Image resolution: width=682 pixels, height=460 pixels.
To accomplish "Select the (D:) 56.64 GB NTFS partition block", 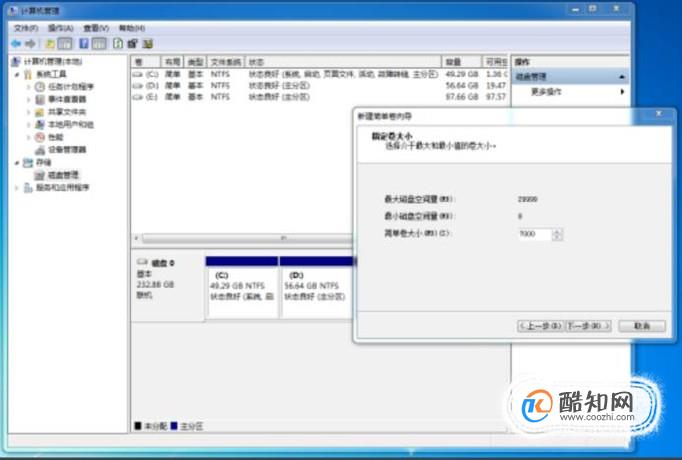I will [x=317, y=287].
